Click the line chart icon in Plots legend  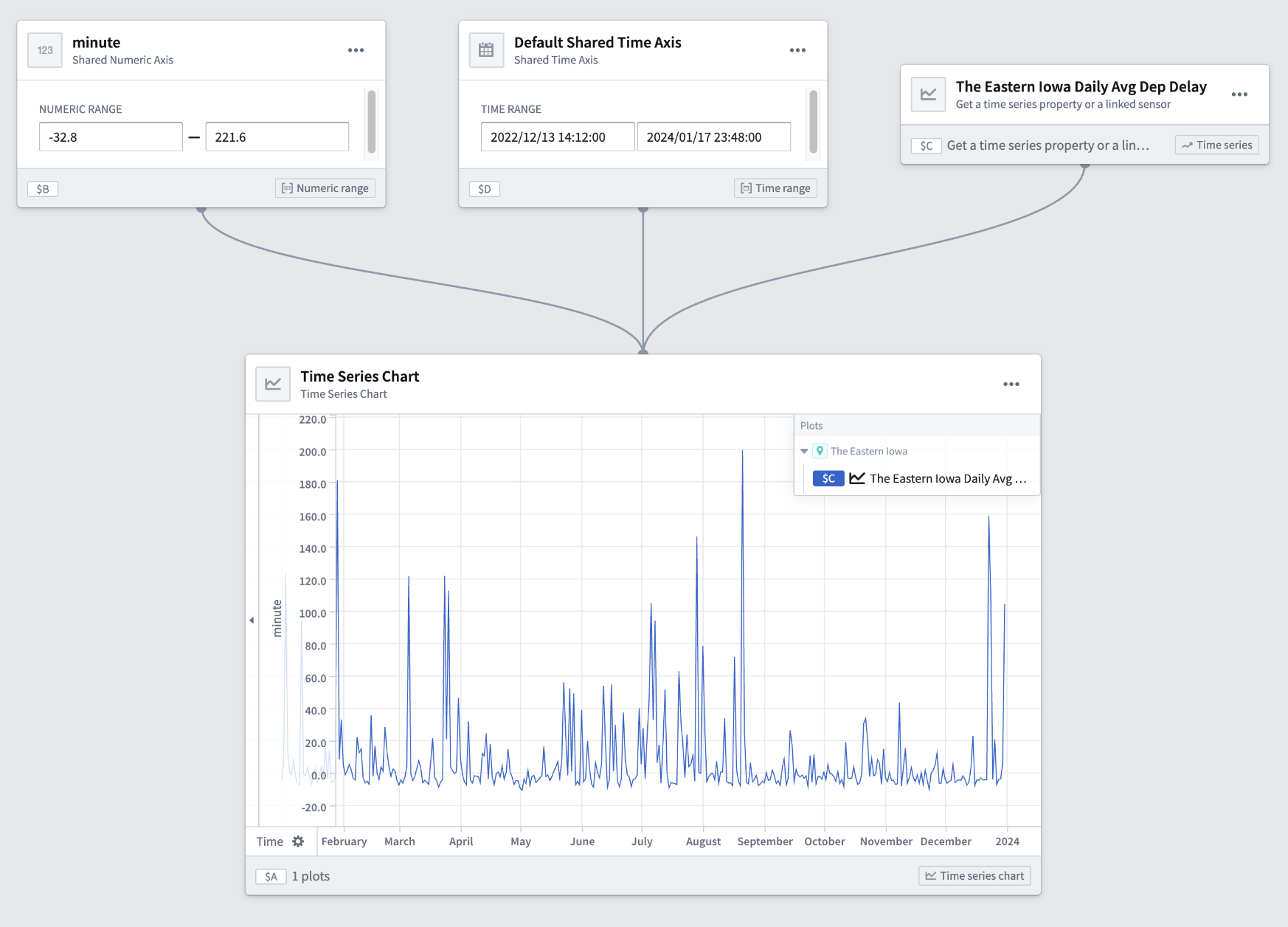click(856, 478)
